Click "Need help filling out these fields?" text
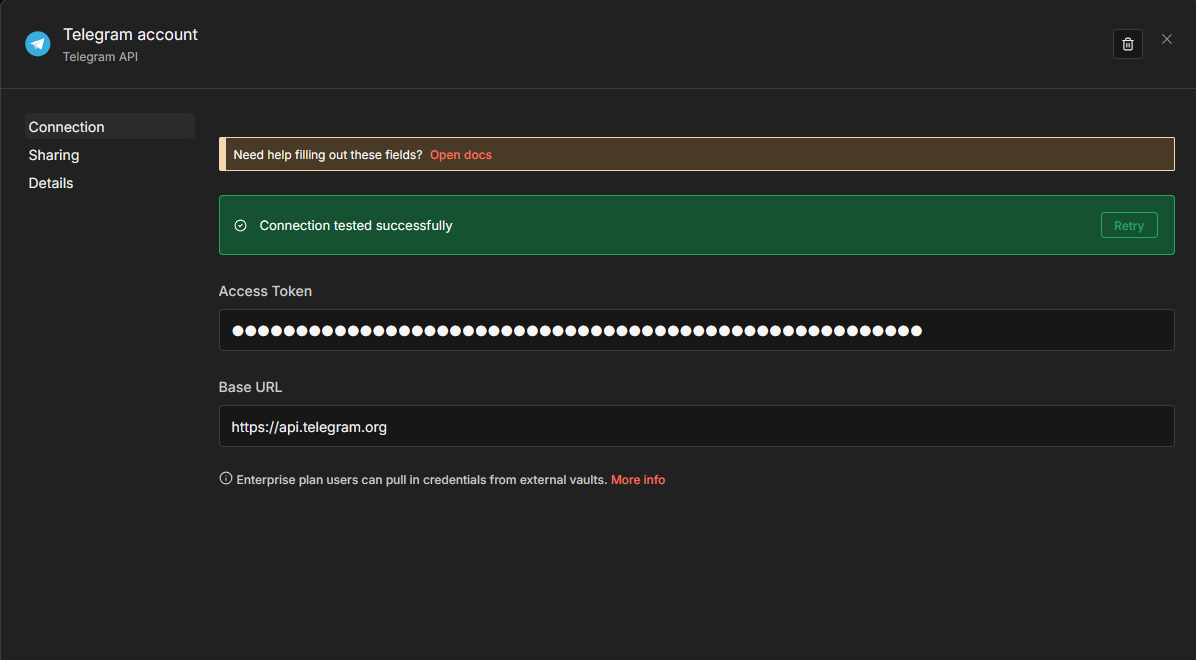This screenshot has width=1196, height=660. (327, 155)
